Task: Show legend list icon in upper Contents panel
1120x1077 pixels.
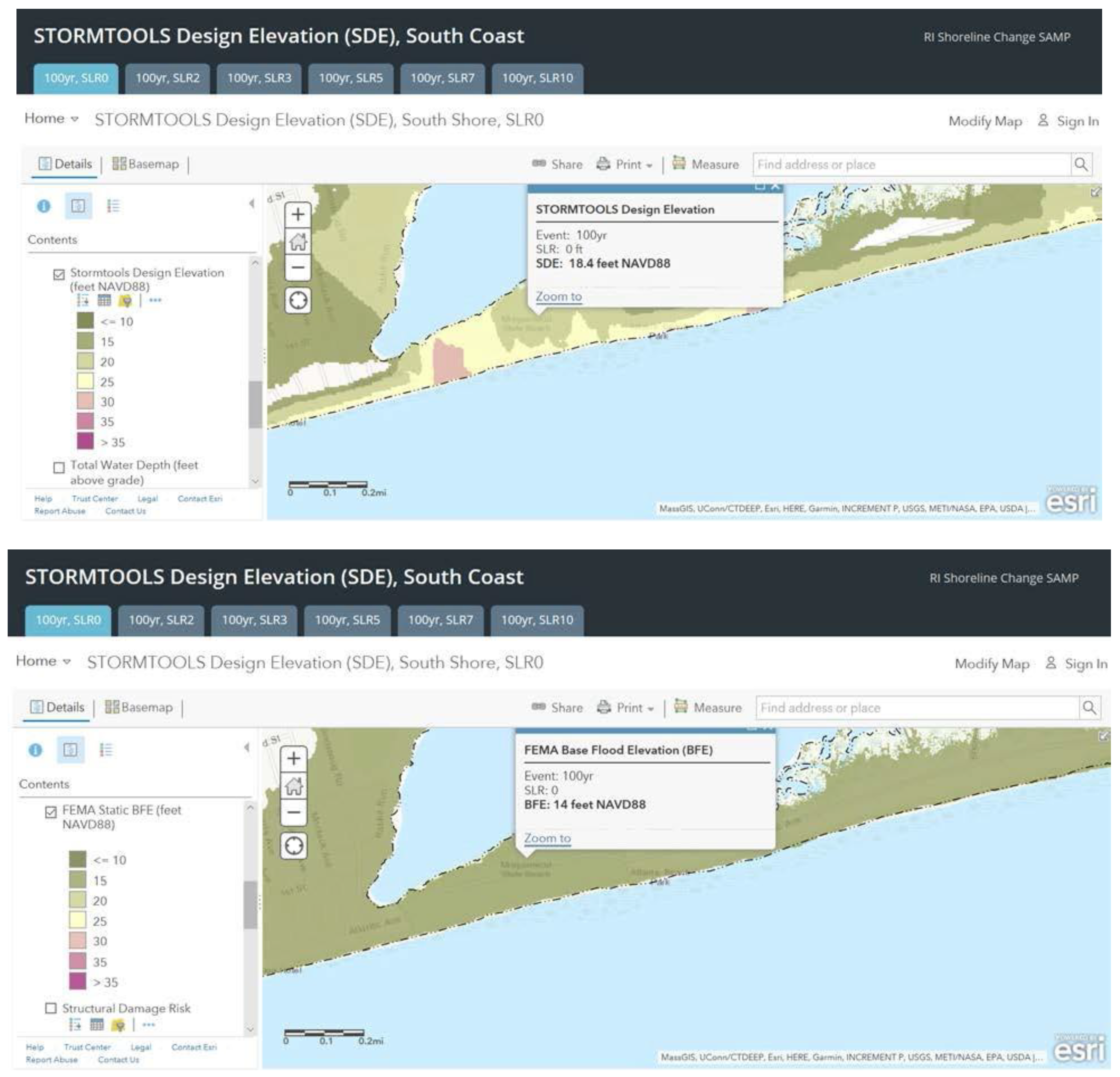Action: 113,206
